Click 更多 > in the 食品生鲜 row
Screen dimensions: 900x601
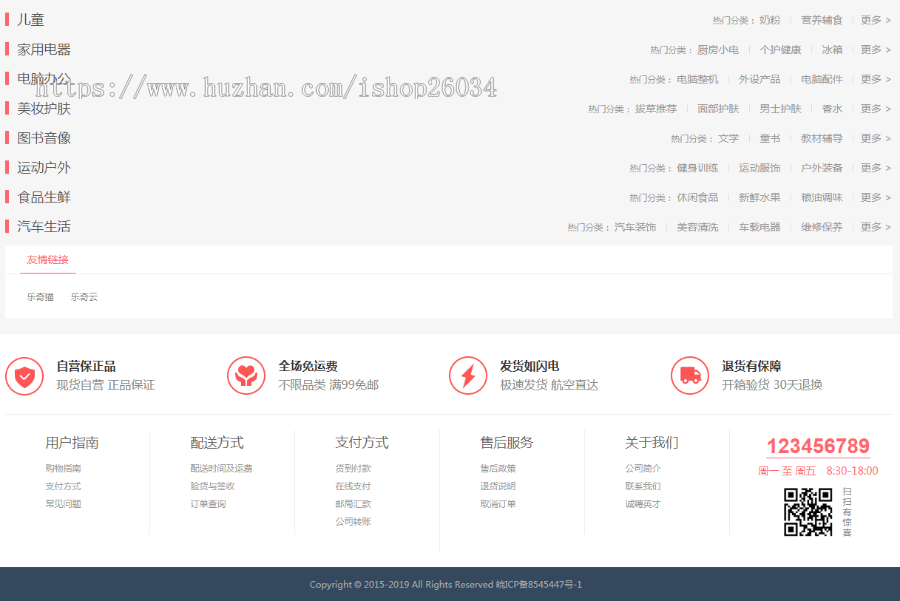tap(876, 197)
